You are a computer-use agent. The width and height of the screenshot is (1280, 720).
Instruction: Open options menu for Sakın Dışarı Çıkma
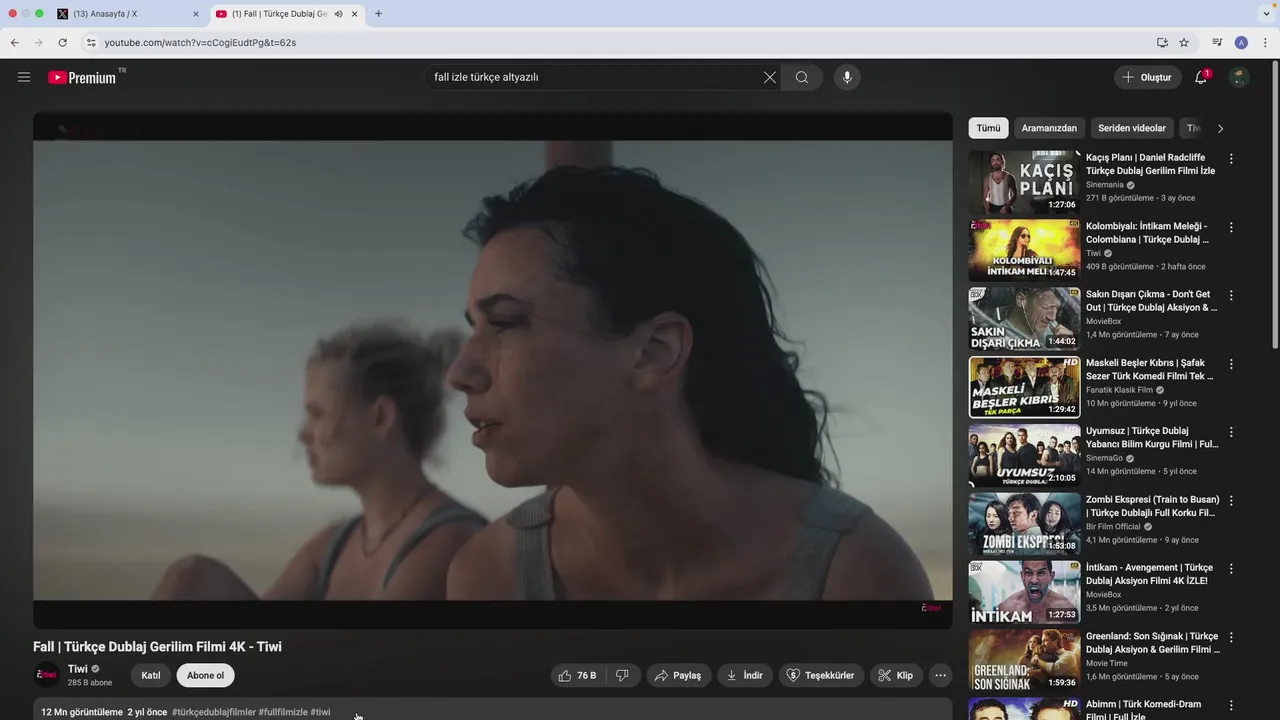point(1231,295)
